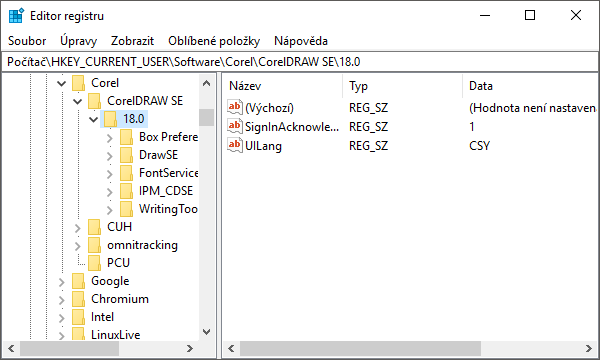Select the Chromium tree item label
Viewport: 600px width, 360px height.
(120, 299)
